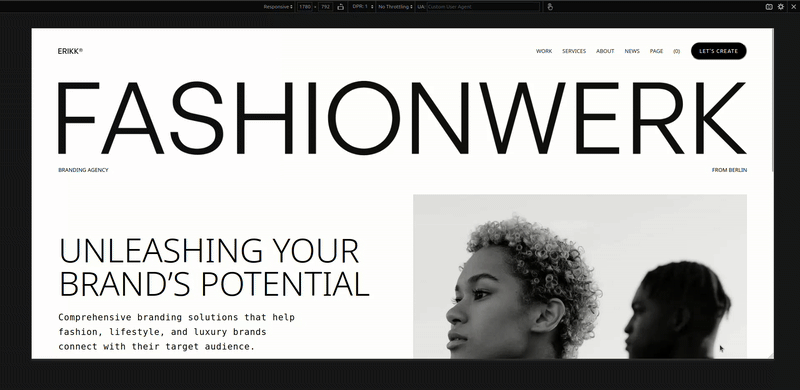
Task: Open responsive design mode settings gear
Action: [781, 7]
